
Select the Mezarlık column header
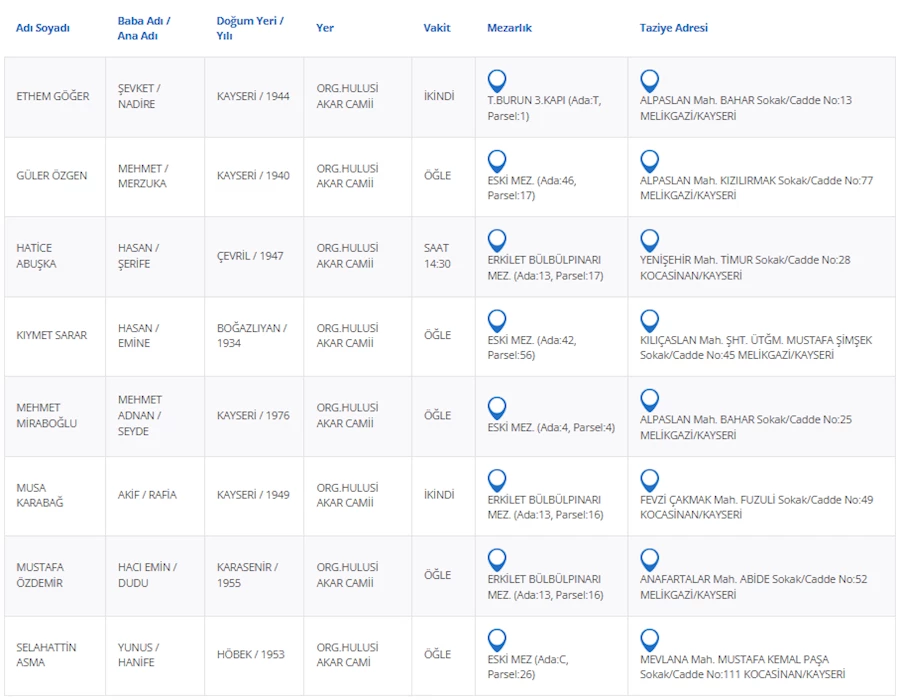coord(509,28)
